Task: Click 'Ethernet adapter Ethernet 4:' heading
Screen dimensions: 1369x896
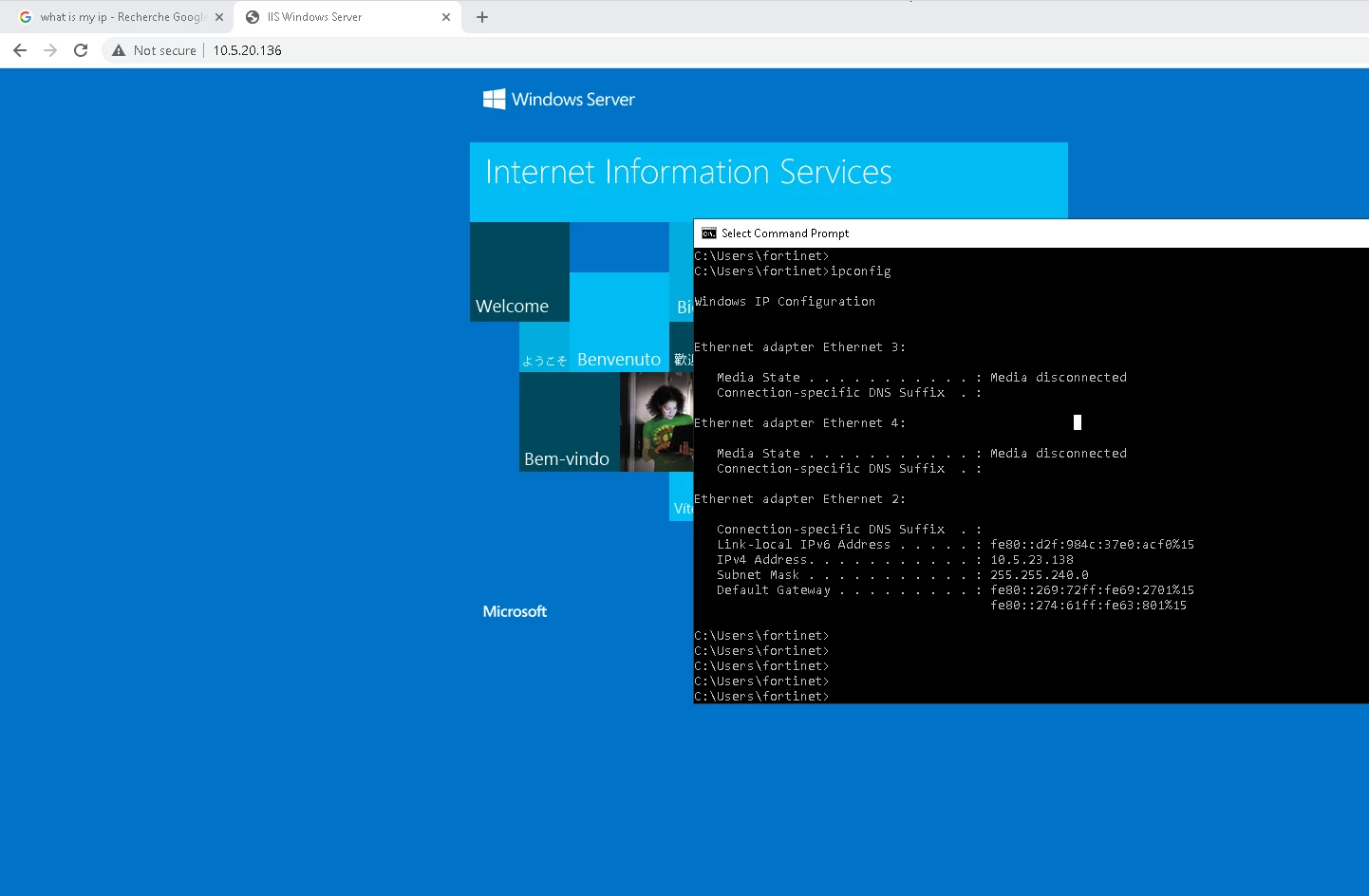Action: [800, 423]
